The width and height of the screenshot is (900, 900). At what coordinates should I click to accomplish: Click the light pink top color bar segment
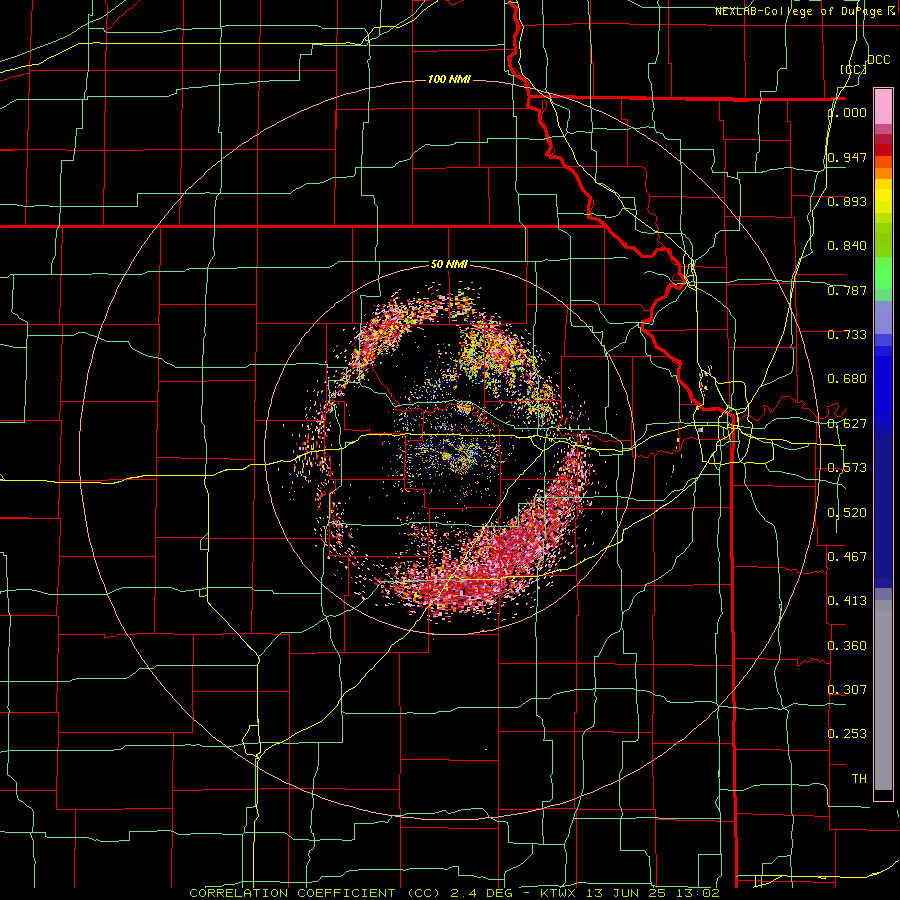click(883, 106)
